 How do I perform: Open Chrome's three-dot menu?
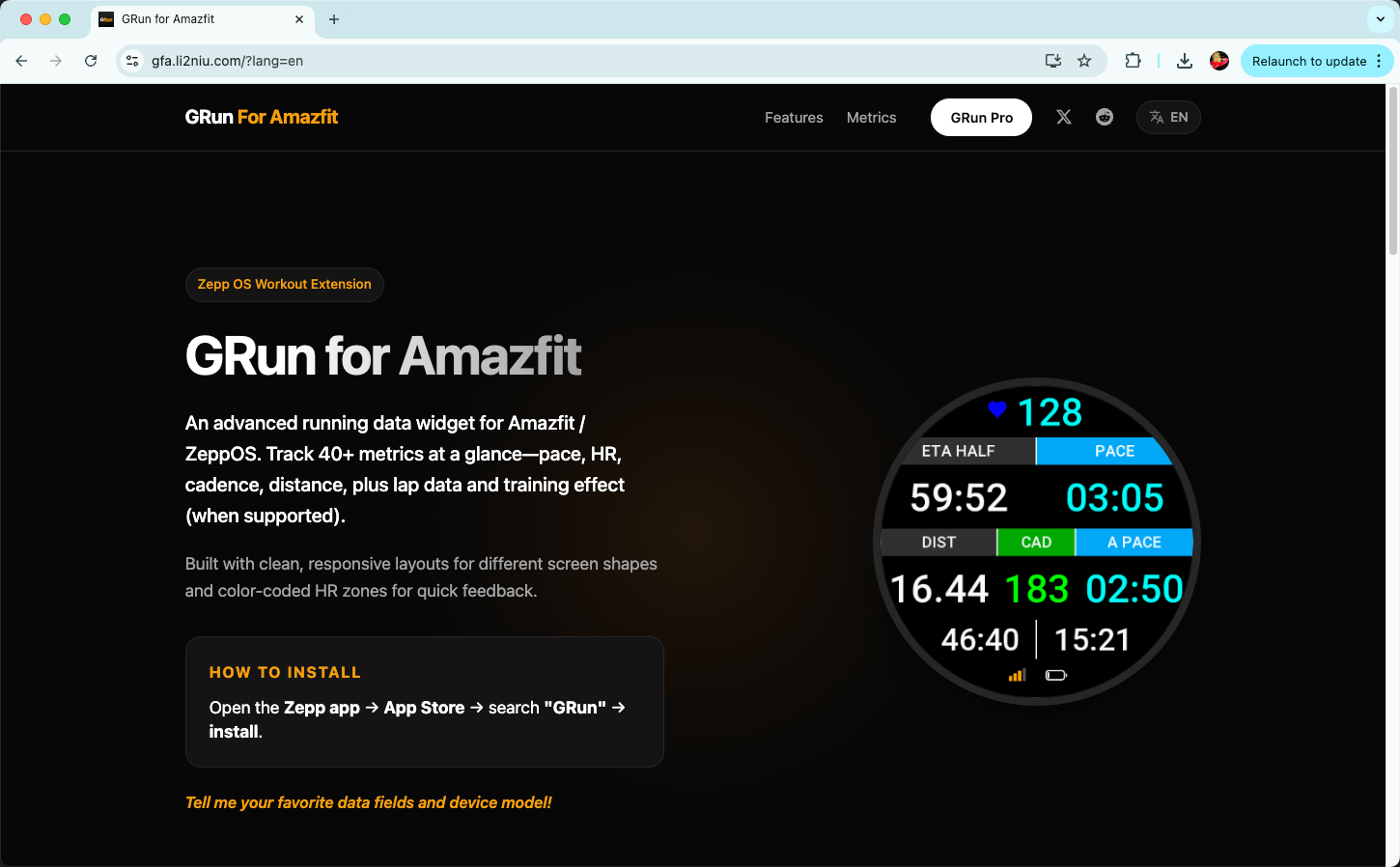1379,61
